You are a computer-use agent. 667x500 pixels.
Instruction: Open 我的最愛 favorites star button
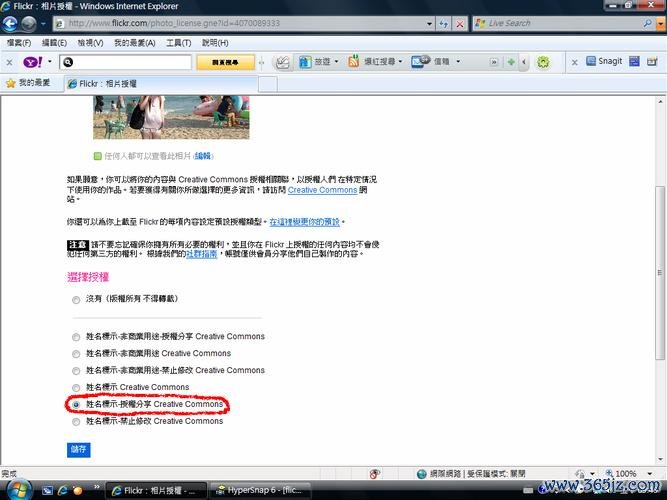(28, 83)
